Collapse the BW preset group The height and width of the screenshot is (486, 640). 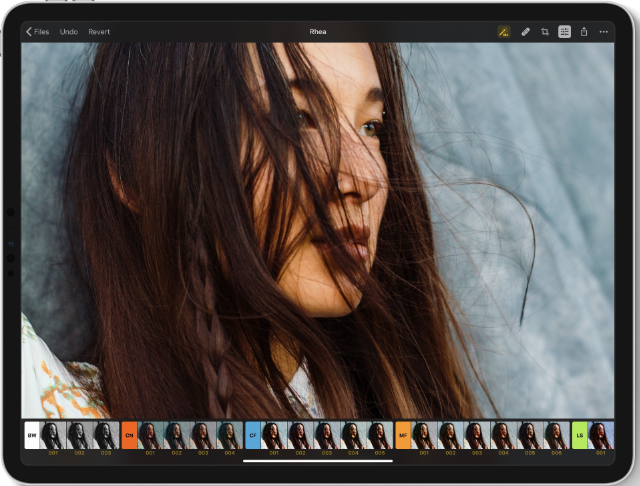(32, 435)
